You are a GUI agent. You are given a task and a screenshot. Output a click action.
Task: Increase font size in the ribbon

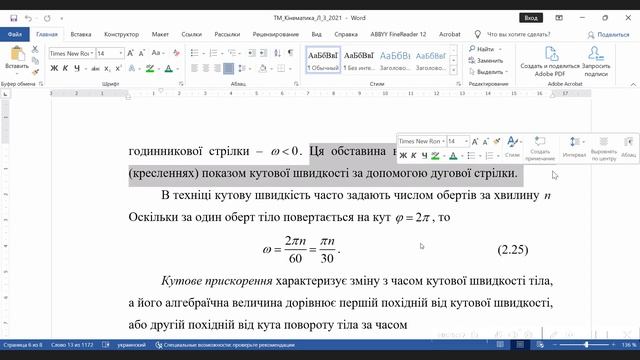[130, 53]
